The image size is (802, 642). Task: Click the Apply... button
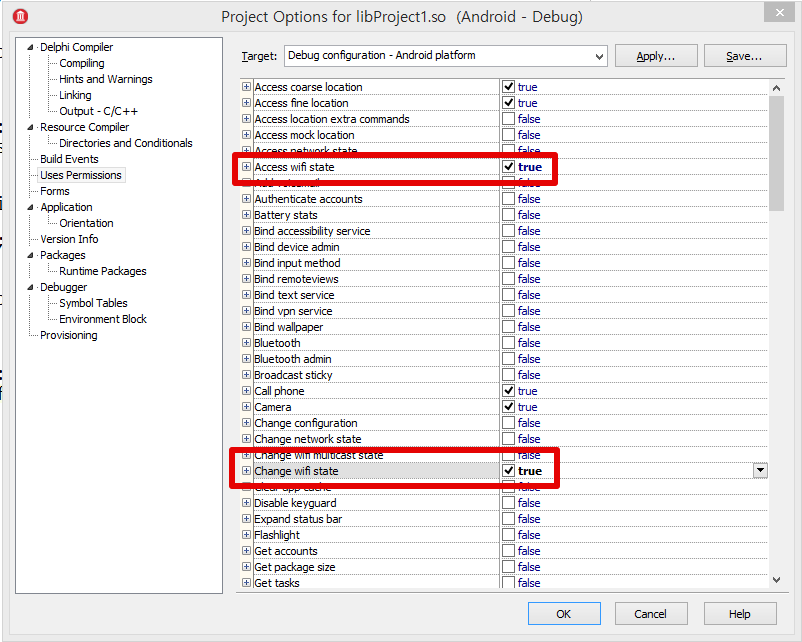[656, 56]
